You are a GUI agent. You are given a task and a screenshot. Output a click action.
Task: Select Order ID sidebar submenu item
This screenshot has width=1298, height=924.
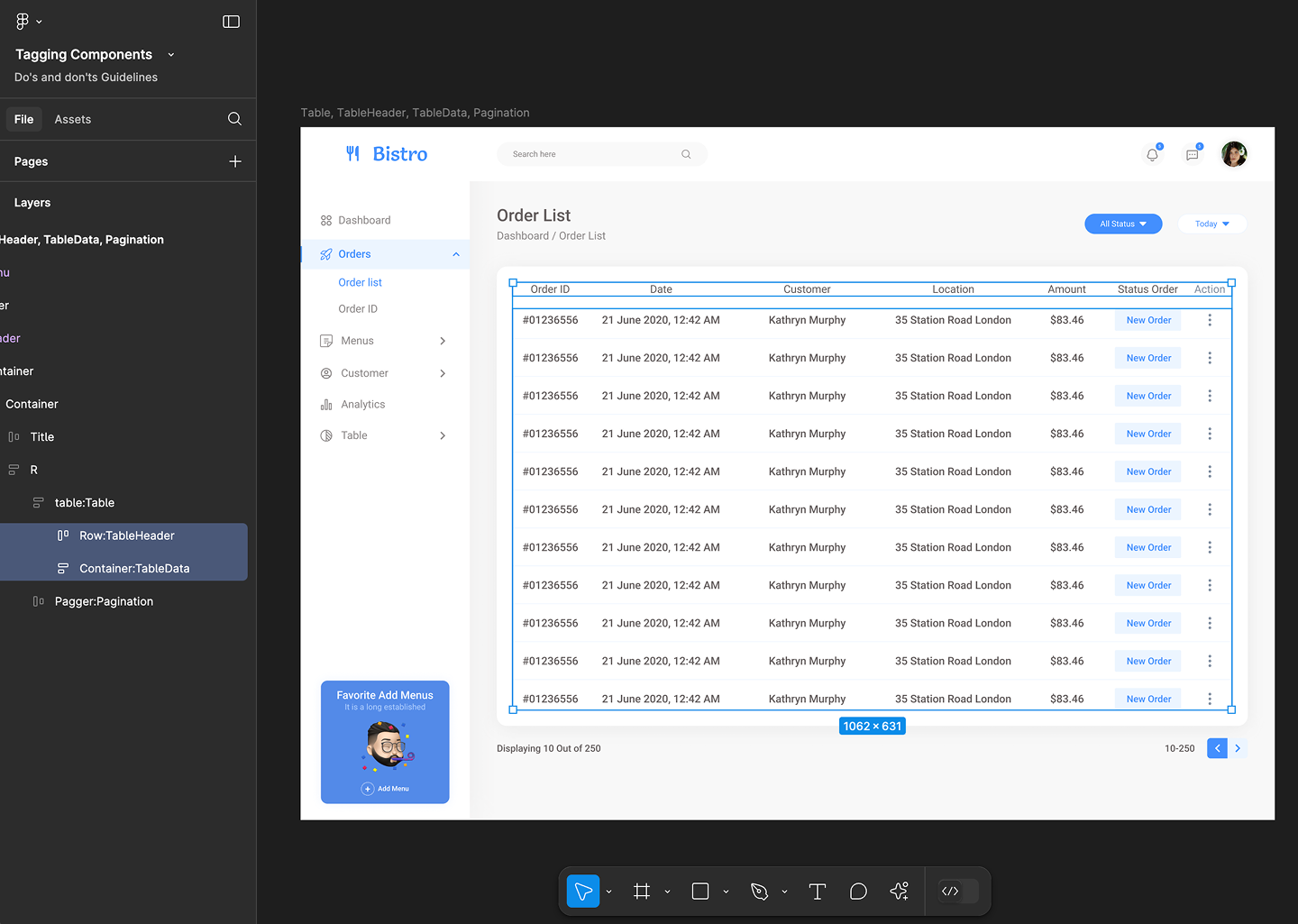pos(358,309)
